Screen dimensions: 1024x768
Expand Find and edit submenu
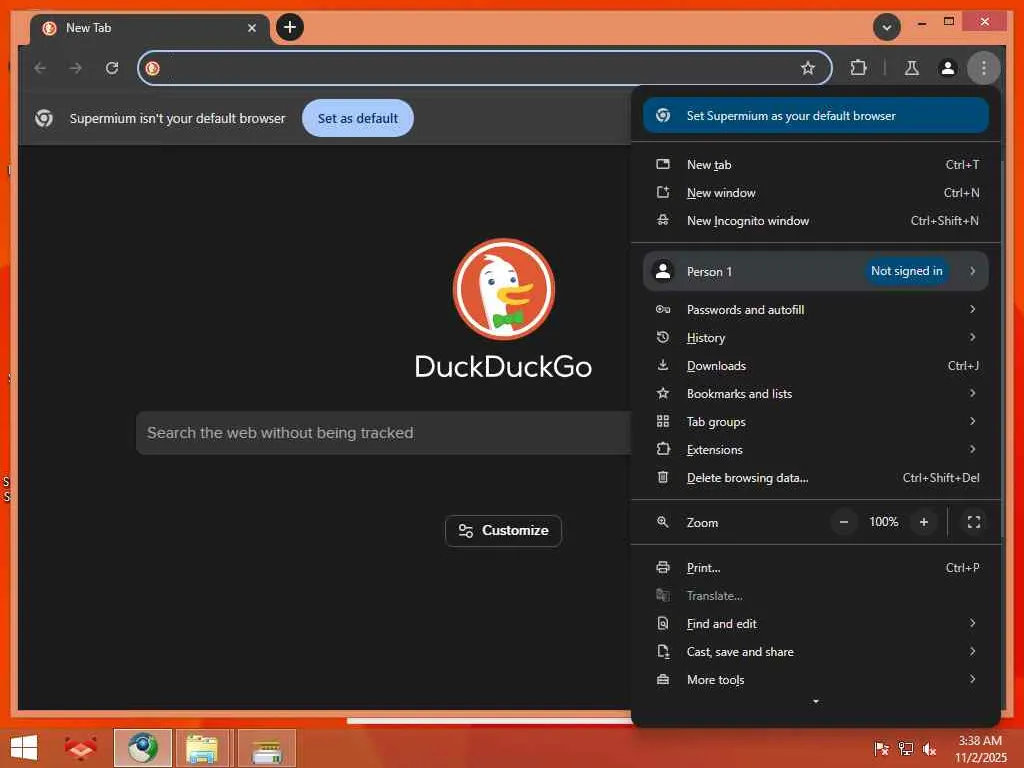tap(816, 624)
